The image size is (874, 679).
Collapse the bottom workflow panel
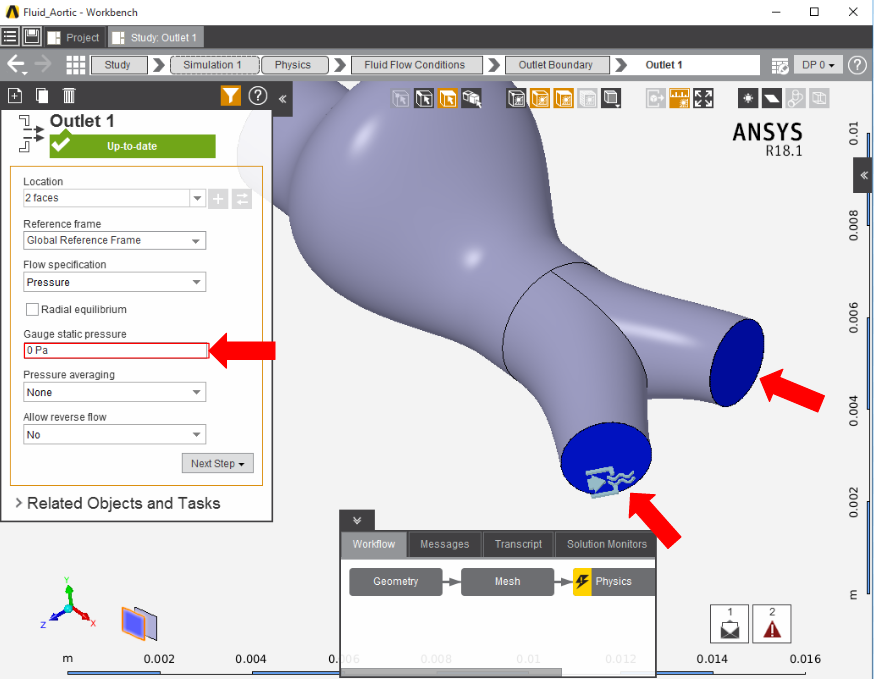[357, 520]
